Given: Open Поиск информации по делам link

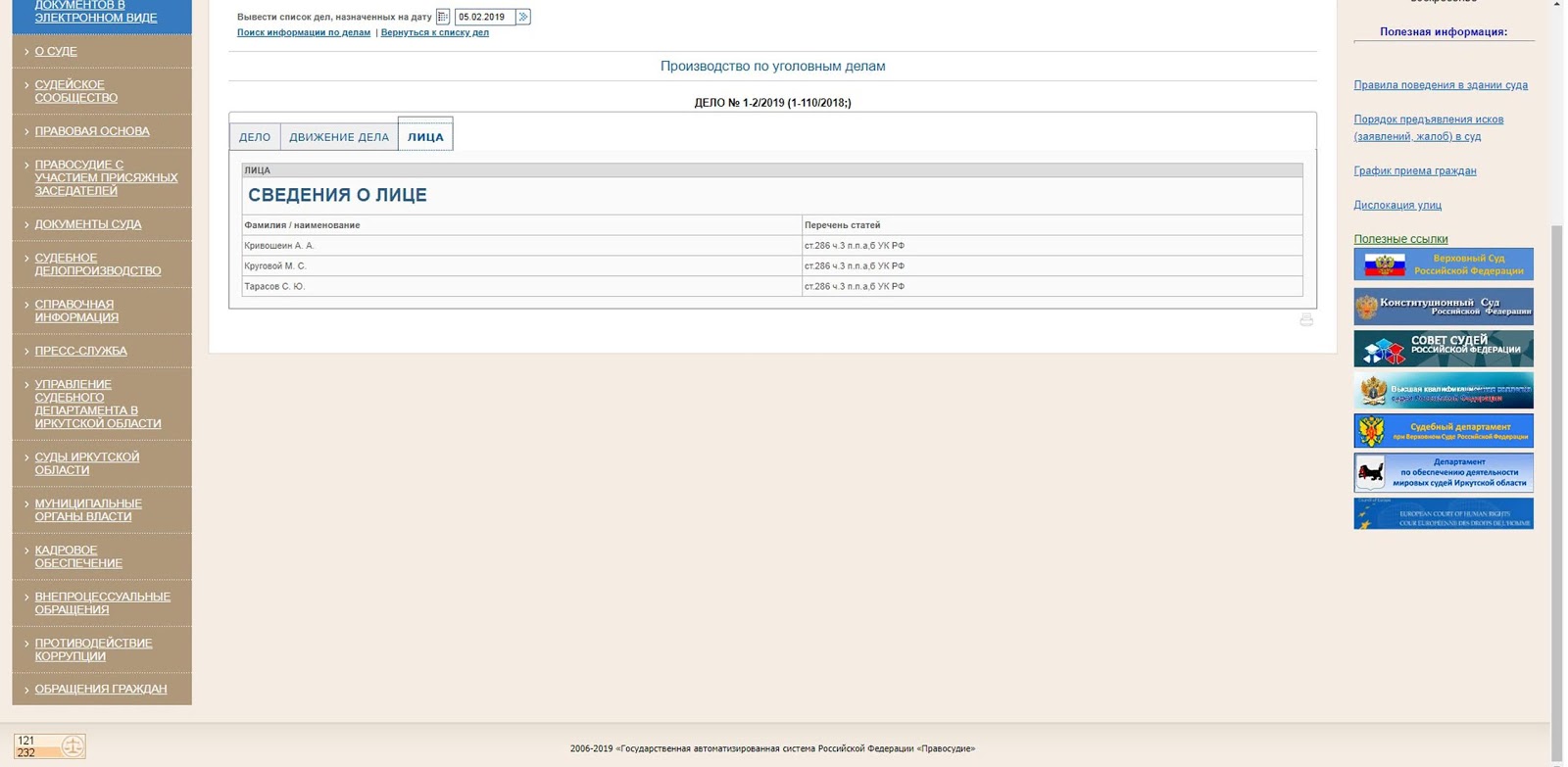Looking at the screenshot, I should pyautogui.click(x=304, y=32).
